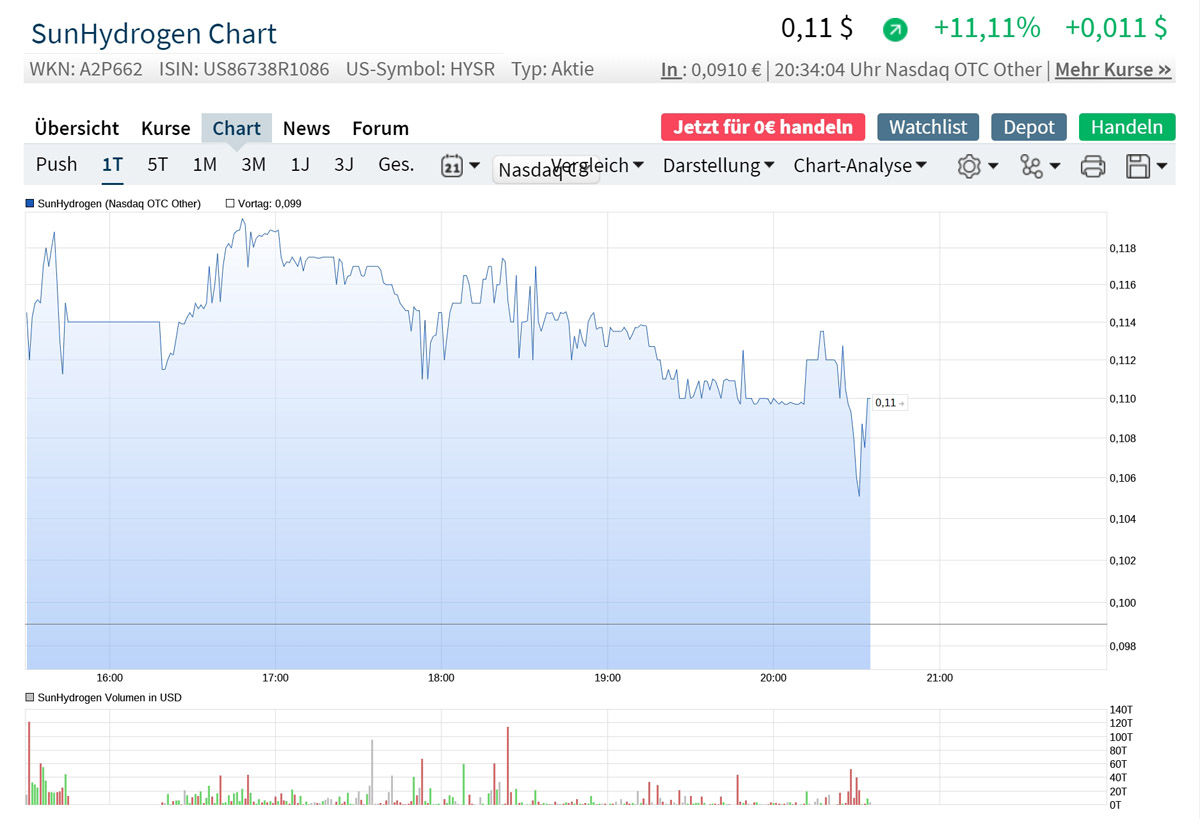Open the calendar date picker icon
Viewport: 1200px width, 819px height.
(x=452, y=166)
